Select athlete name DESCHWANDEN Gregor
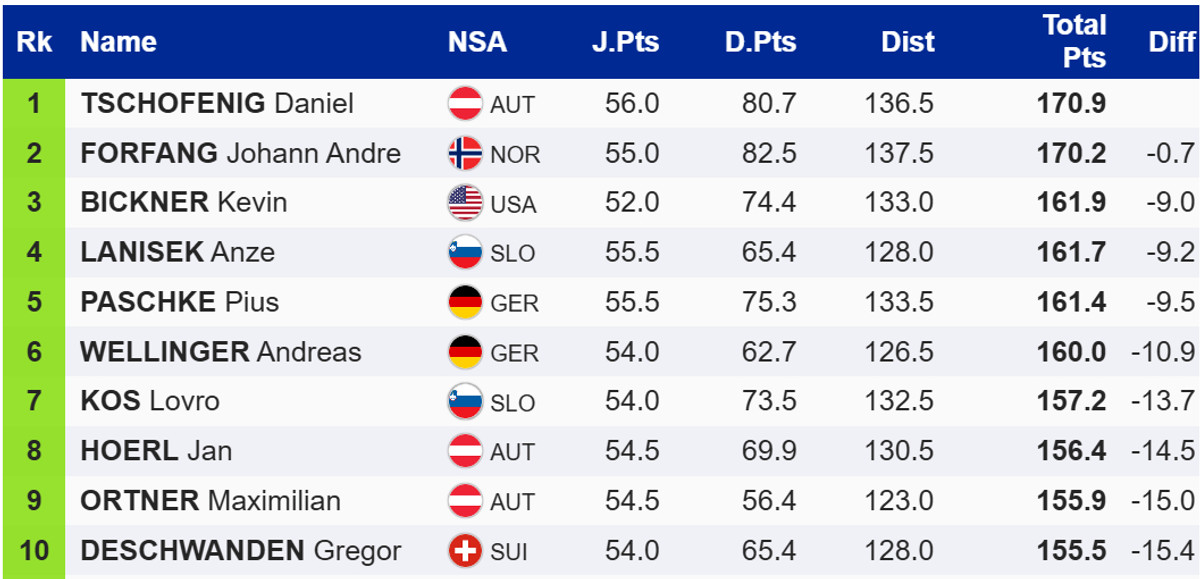Viewport: 1200px width, 579px height. pyautogui.click(x=240, y=551)
